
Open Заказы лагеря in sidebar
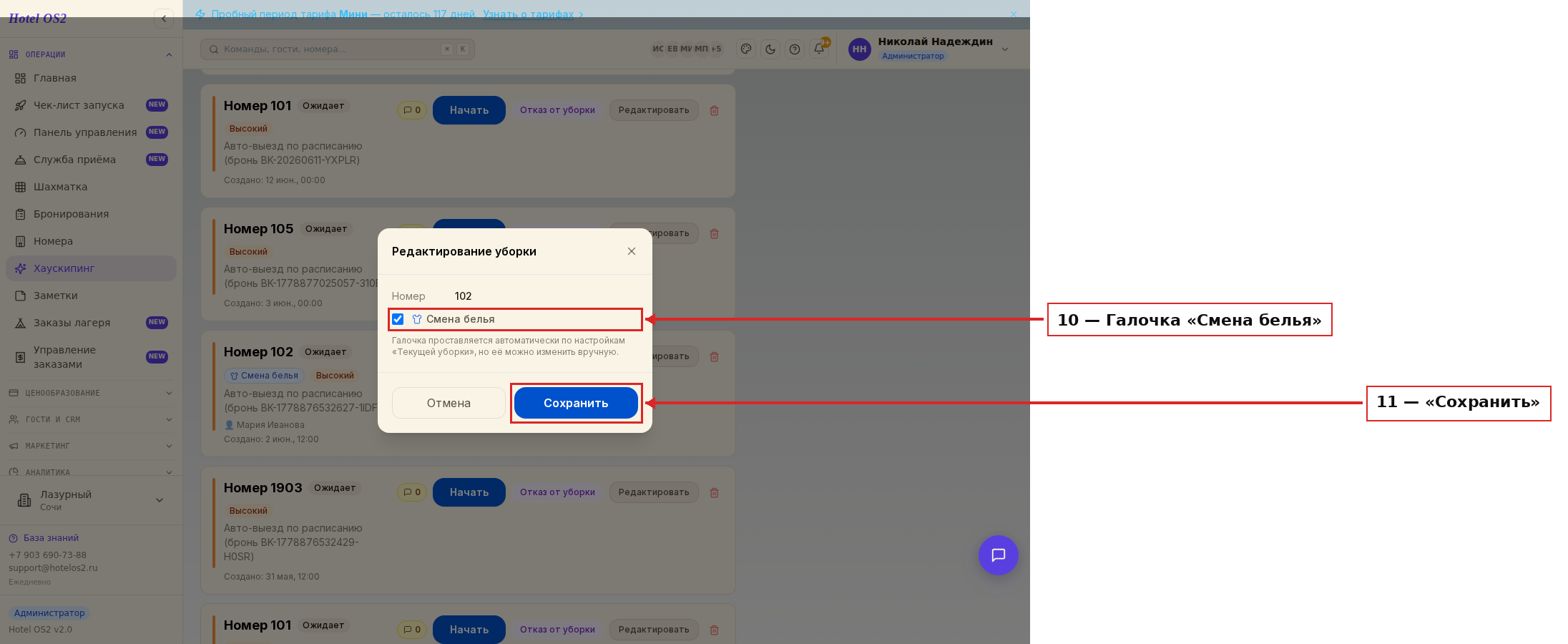[x=91, y=323]
